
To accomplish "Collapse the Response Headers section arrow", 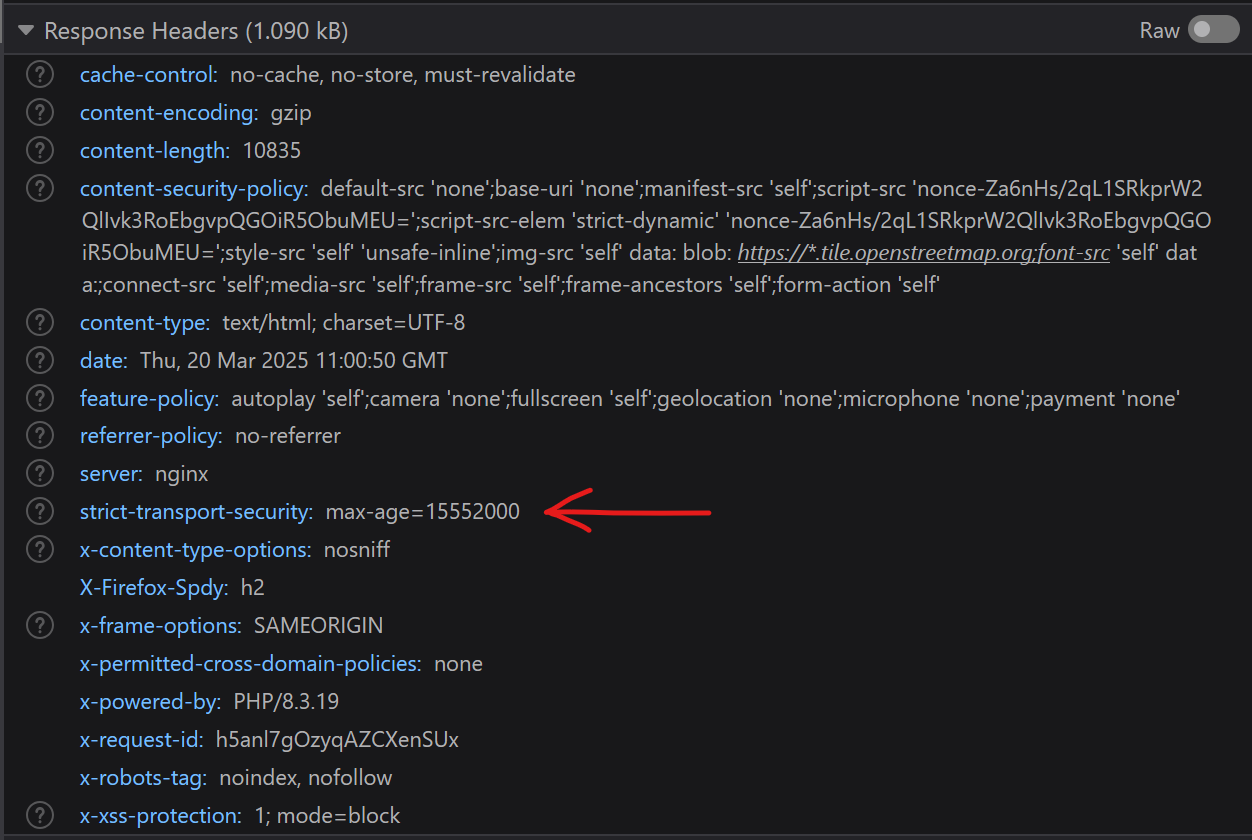I will click(25, 31).
